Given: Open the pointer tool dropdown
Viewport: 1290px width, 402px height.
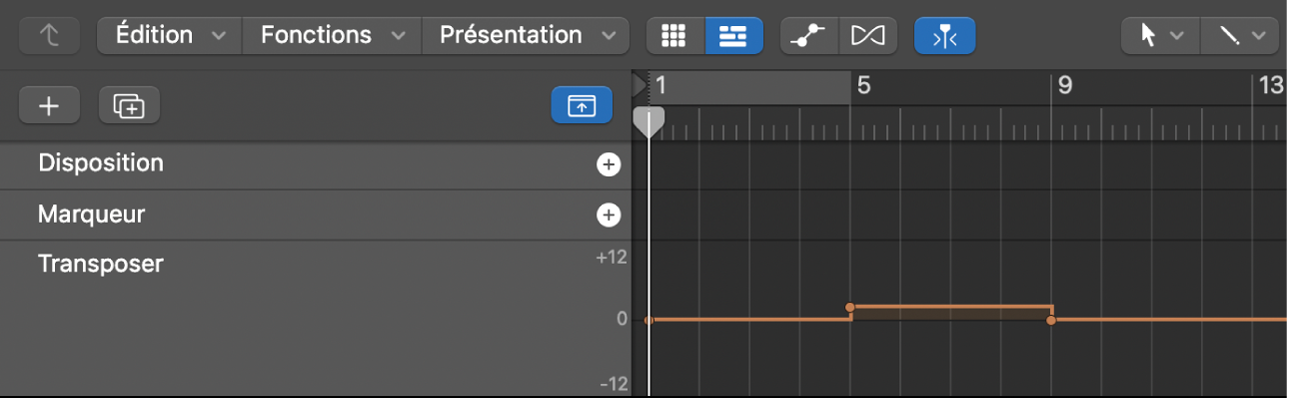Looking at the screenshot, I should point(1159,36).
